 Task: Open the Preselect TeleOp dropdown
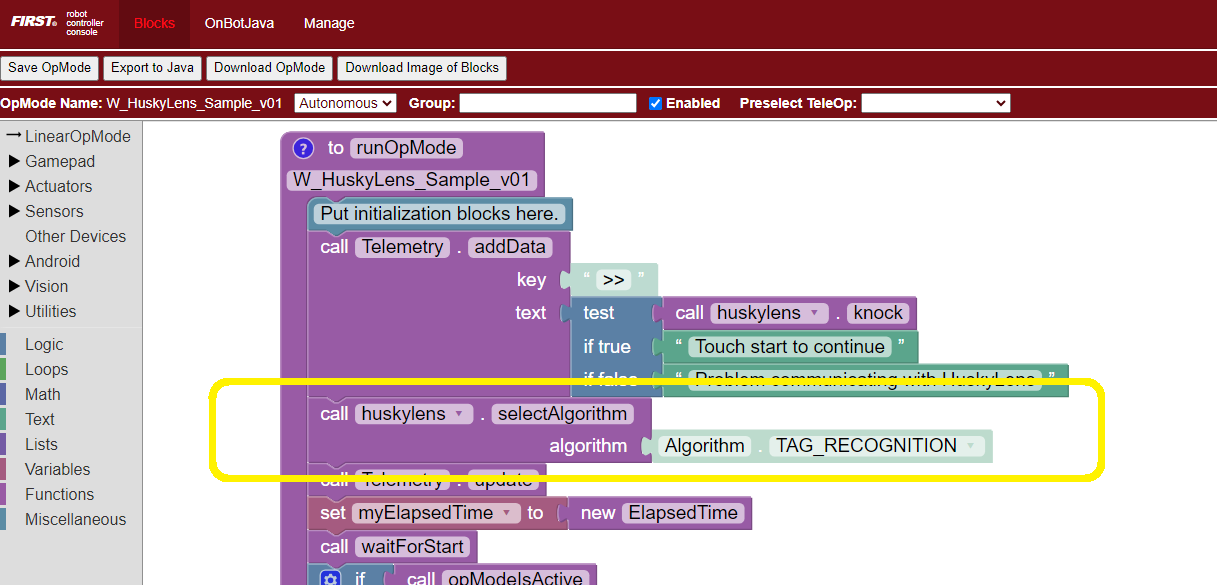coord(935,103)
